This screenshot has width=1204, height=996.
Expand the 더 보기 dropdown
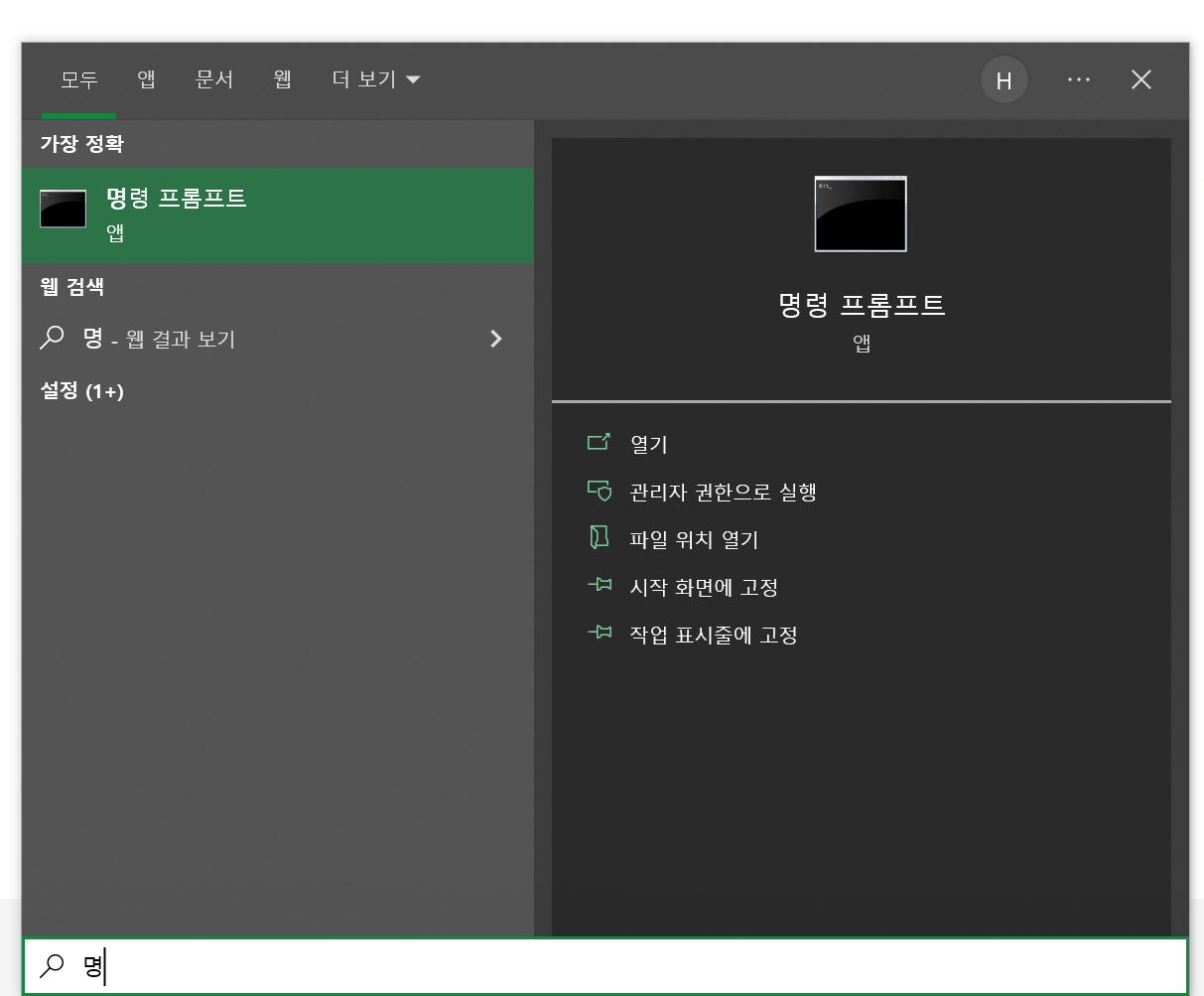376,79
